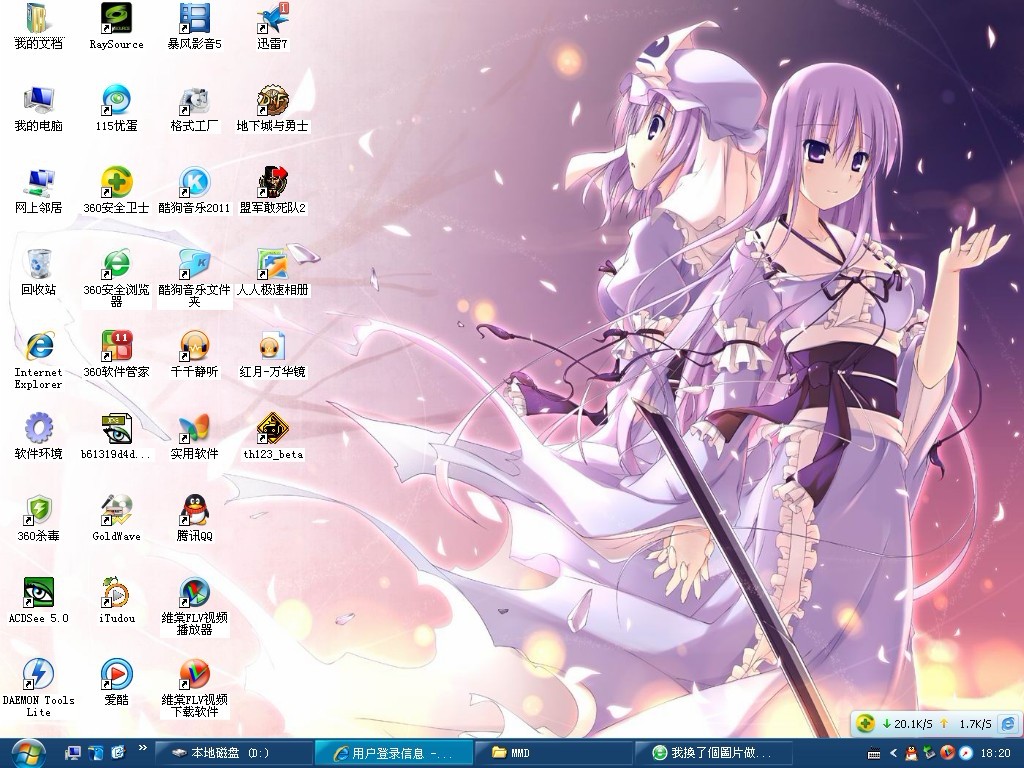Open 千千静听 music player icon

194,347
